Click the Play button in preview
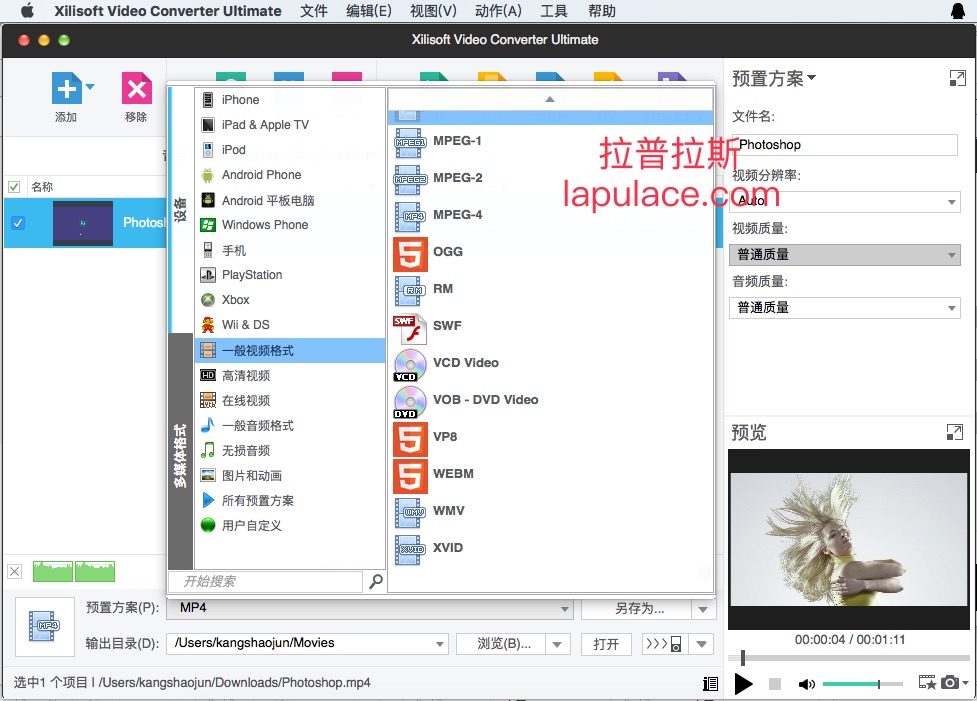This screenshot has height=701, width=977. [x=743, y=684]
